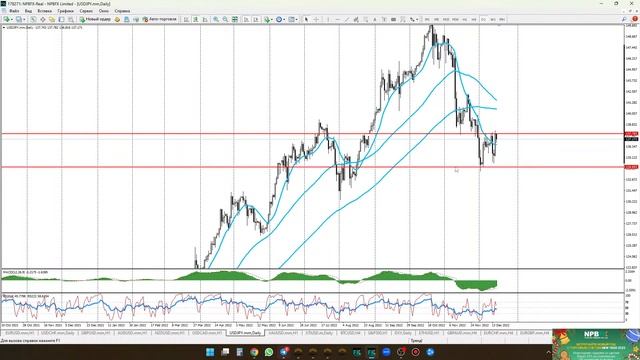The image size is (640, 360).
Task: Switch chart to W1 timeframe
Action: pyautogui.click(x=493, y=19)
